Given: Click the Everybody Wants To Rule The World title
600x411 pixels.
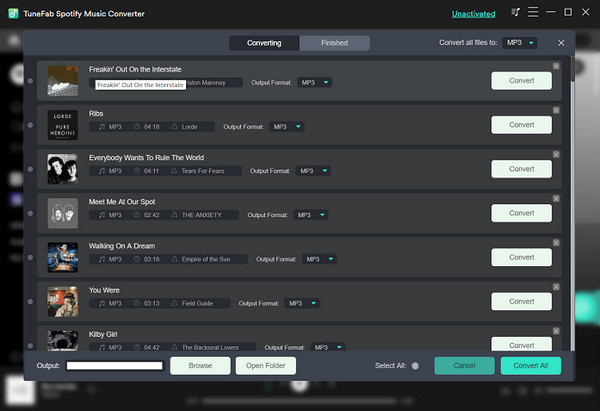Looking at the screenshot, I should [x=146, y=158].
